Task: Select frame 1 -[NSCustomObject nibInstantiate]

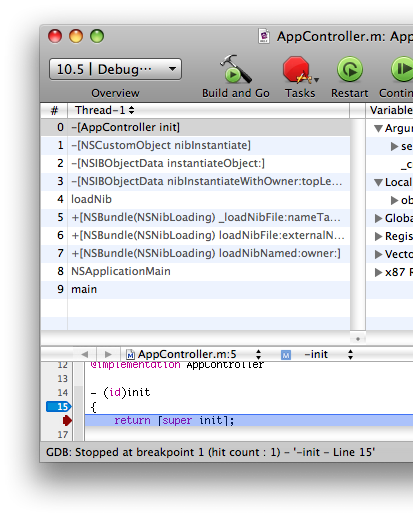Action: pos(195,145)
